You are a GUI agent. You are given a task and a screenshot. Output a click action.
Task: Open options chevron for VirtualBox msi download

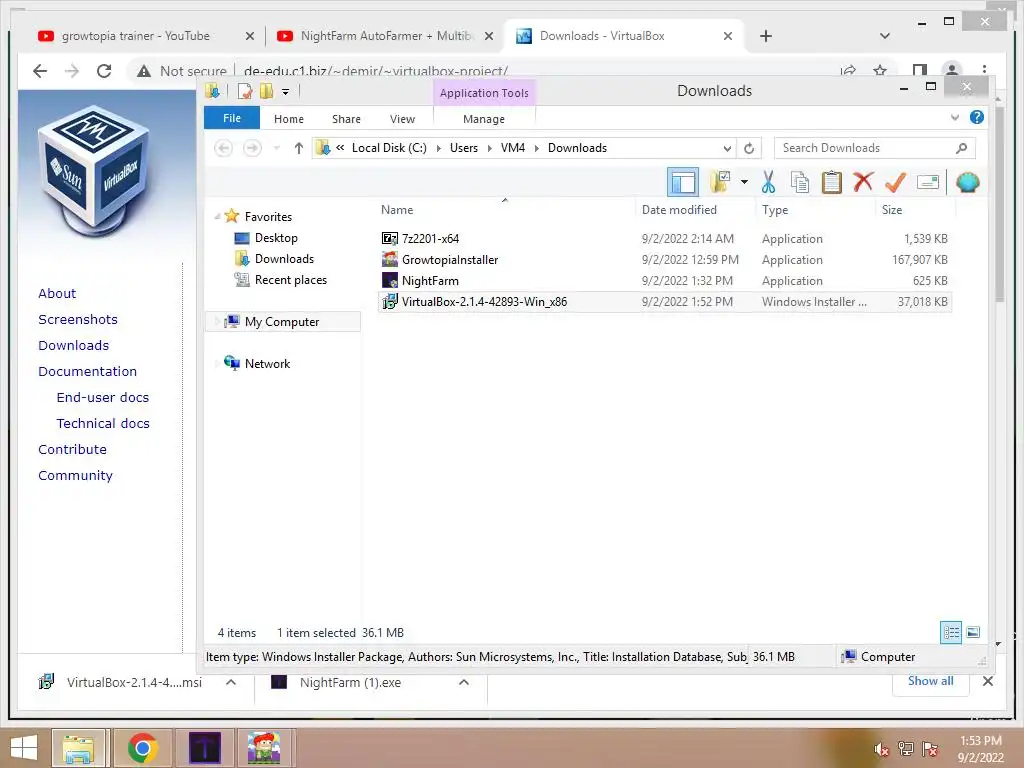click(231, 682)
